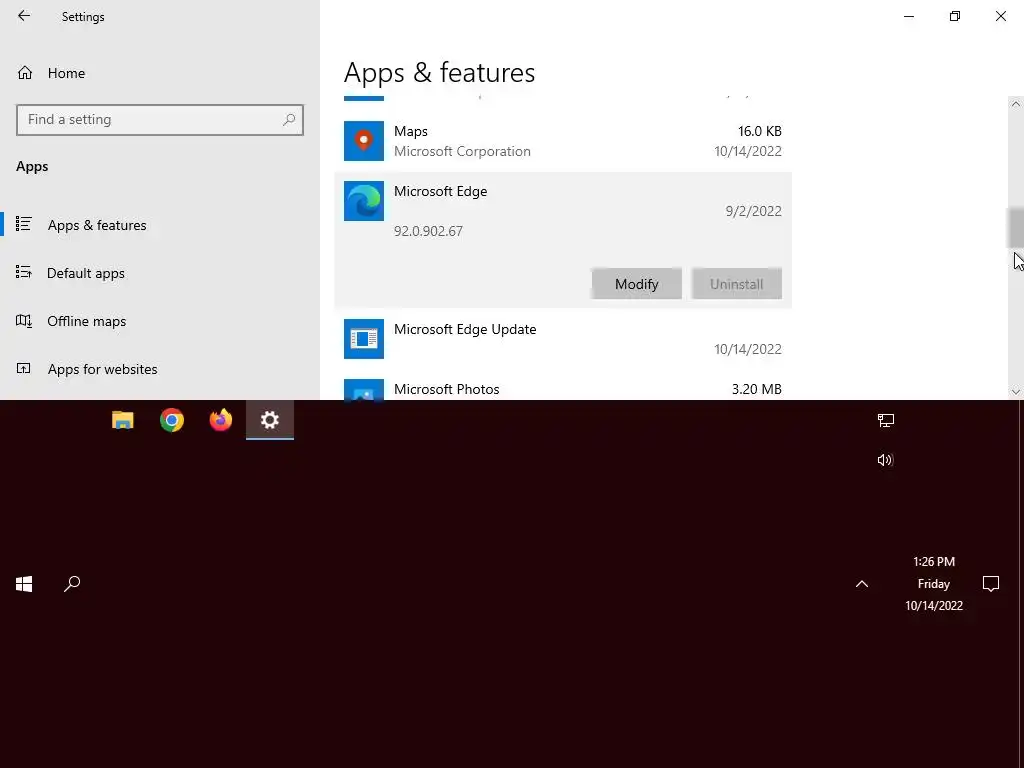Click the Microsoft Edge app icon
This screenshot has height=768, width=1024.
(364, 200)
